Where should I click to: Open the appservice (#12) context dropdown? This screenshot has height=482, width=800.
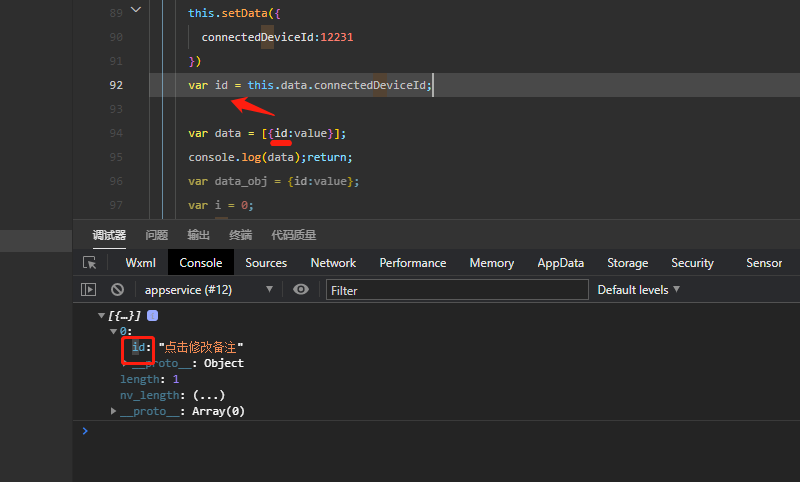tap(209, 290)
